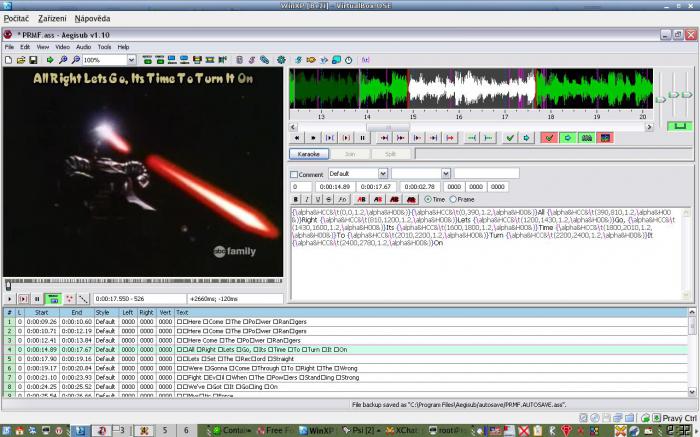Open the actor name dropdown
The image size is (700, 437).
(x=446, y=174)
